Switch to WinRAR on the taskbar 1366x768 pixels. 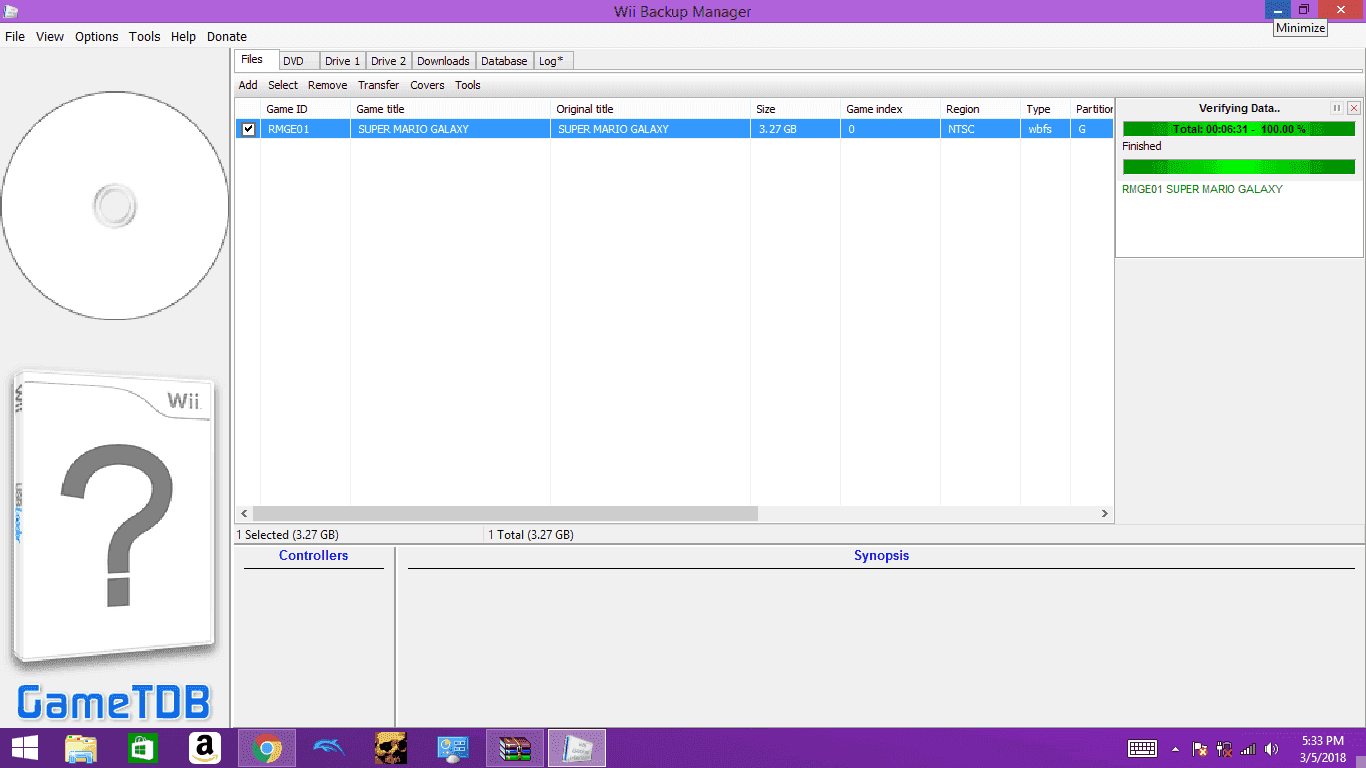tap(515, 748)
